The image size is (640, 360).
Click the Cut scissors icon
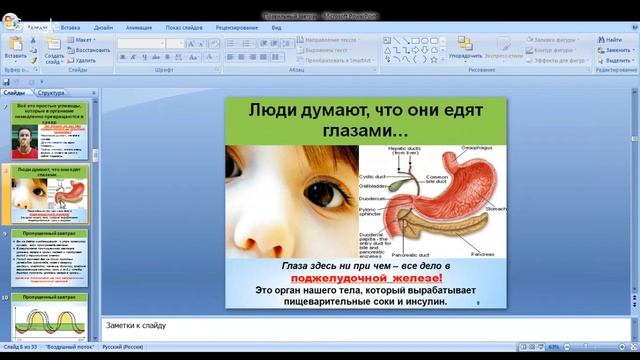click(x=33, y=40)
